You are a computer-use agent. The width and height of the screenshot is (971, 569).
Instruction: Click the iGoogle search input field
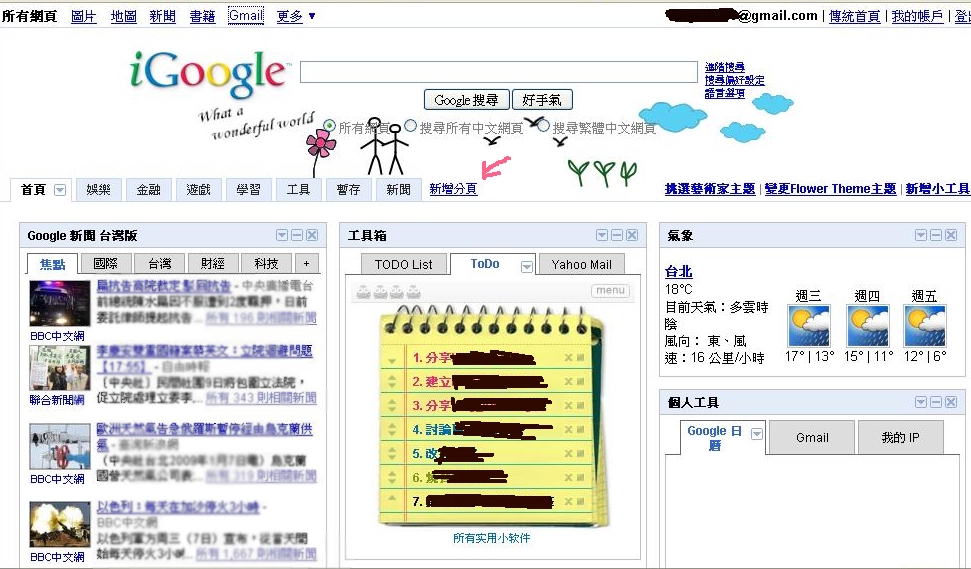click(x=499, y=72)
